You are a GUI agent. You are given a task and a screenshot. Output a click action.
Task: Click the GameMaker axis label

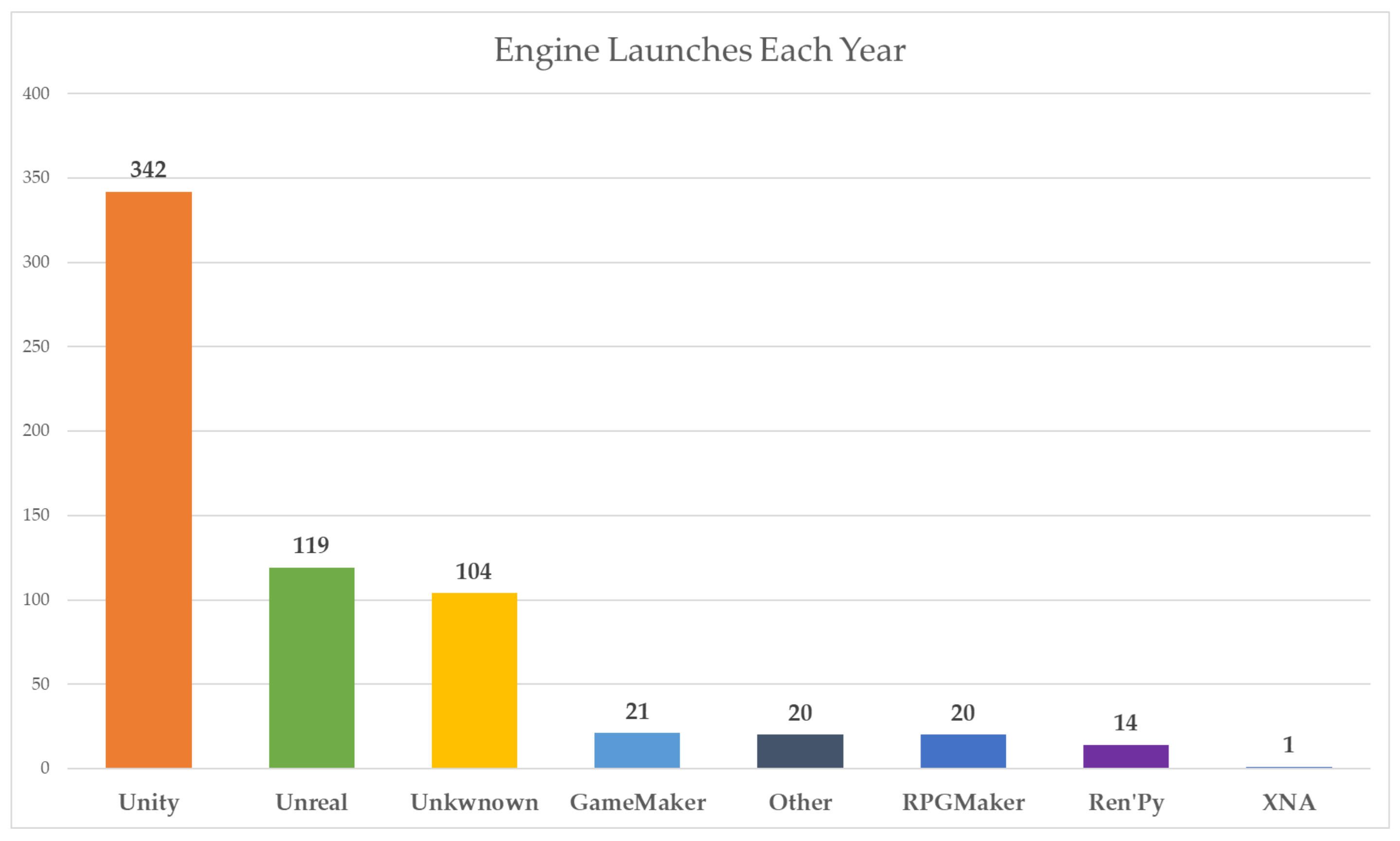click(x=637, y=803)
